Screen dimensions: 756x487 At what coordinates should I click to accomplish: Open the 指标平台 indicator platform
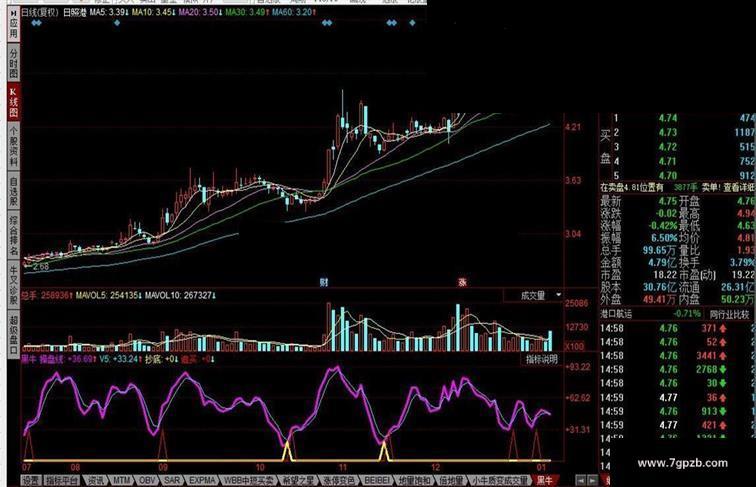click(62, 480)
